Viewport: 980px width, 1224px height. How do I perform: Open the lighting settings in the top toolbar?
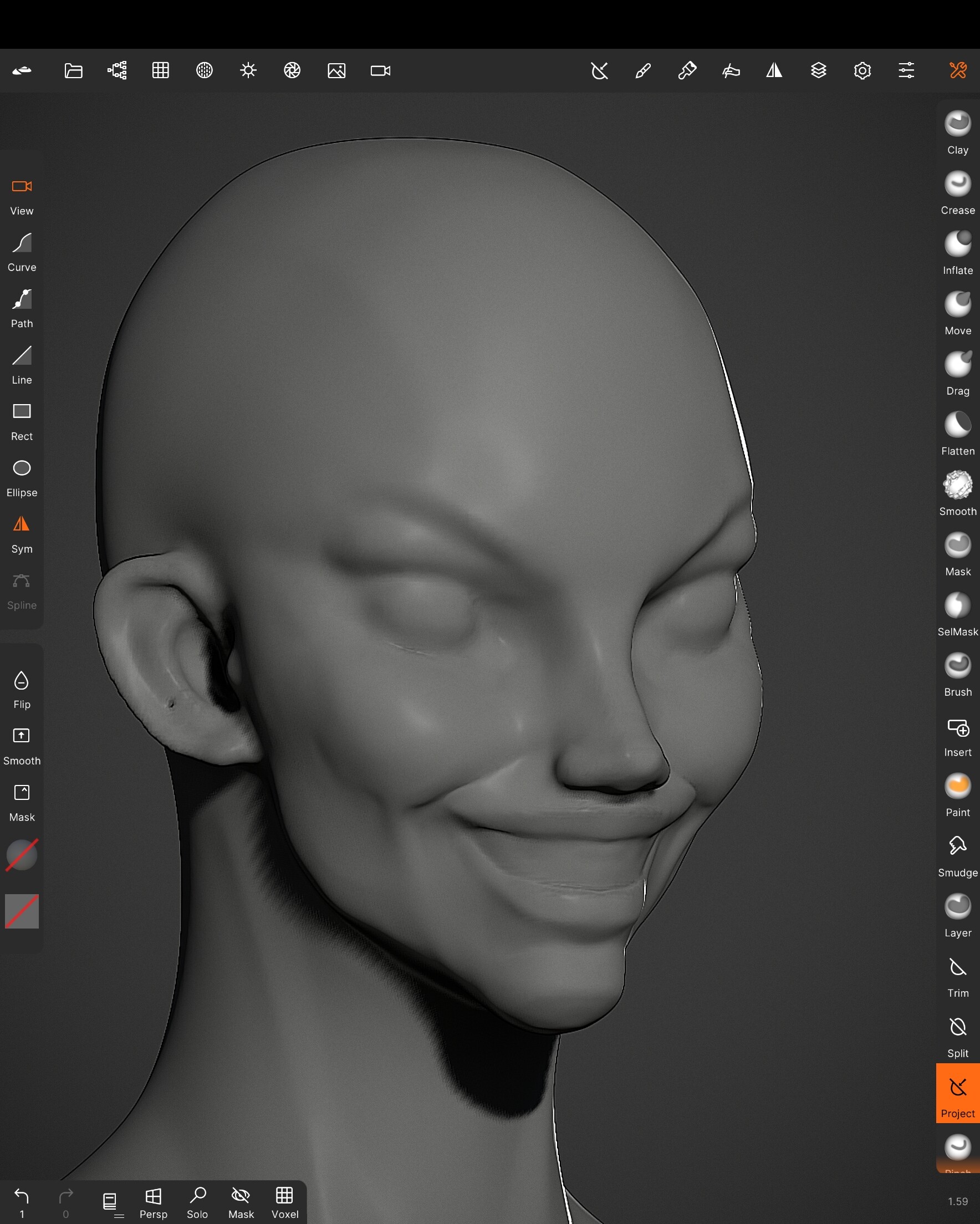pos(248,70)
